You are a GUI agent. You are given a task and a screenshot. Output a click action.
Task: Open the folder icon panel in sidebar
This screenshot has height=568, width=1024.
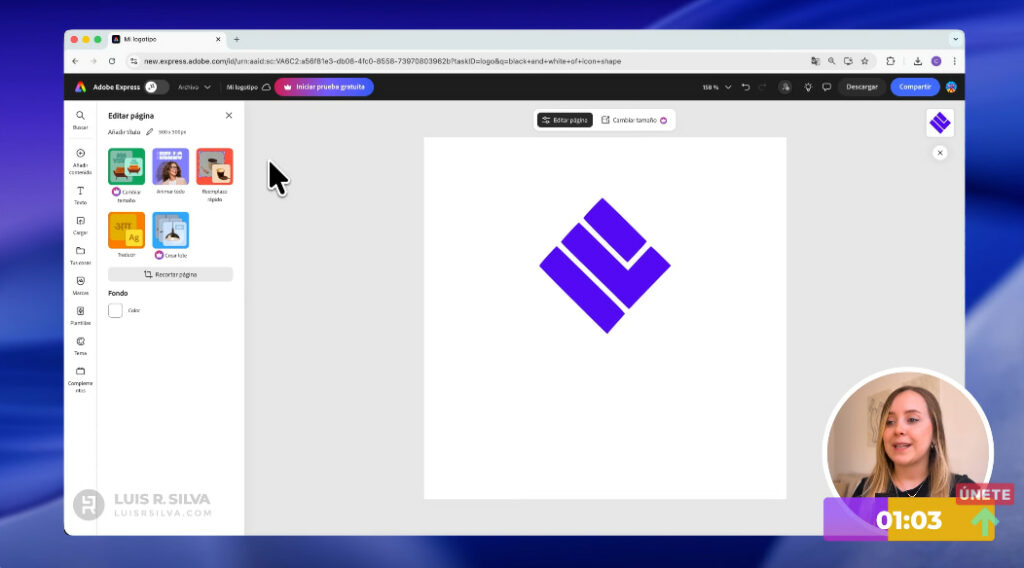pos(80,255)
